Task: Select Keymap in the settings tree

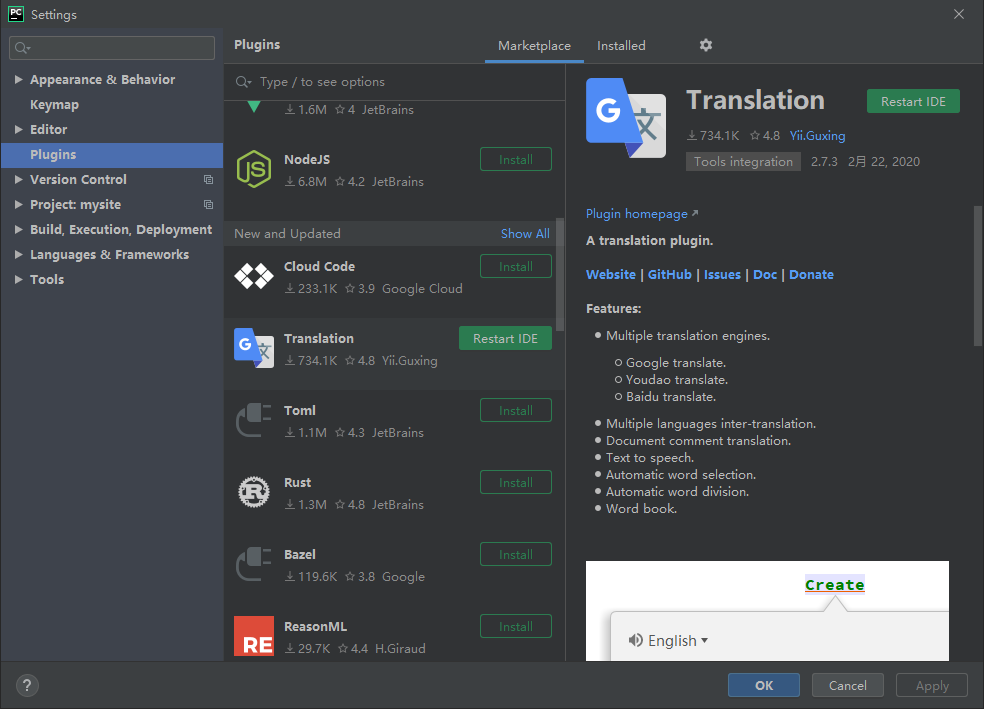Action: coord(54,104)
